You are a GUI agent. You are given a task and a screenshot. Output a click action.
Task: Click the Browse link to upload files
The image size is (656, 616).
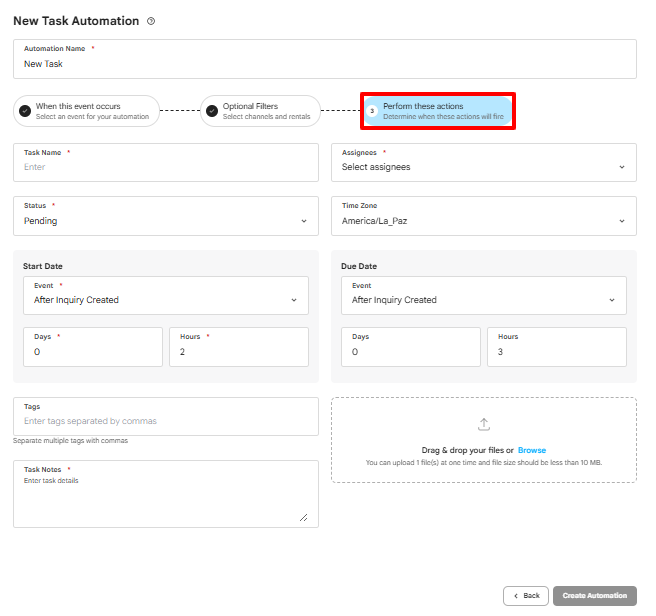point(532,450)
